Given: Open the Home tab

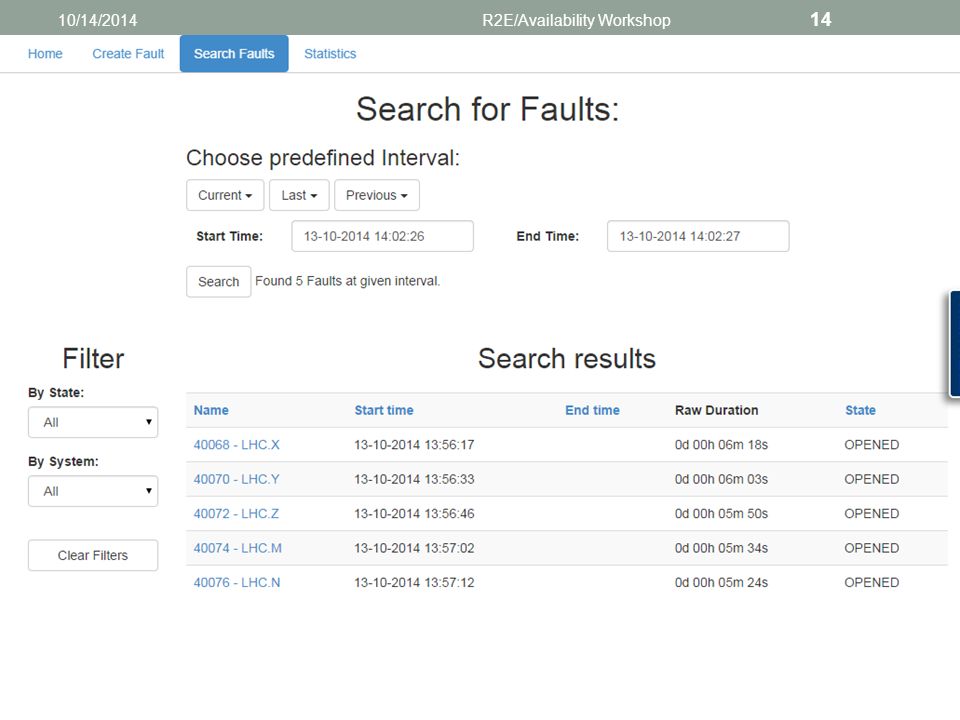Looking at the screenshot, I should [45, 54].
